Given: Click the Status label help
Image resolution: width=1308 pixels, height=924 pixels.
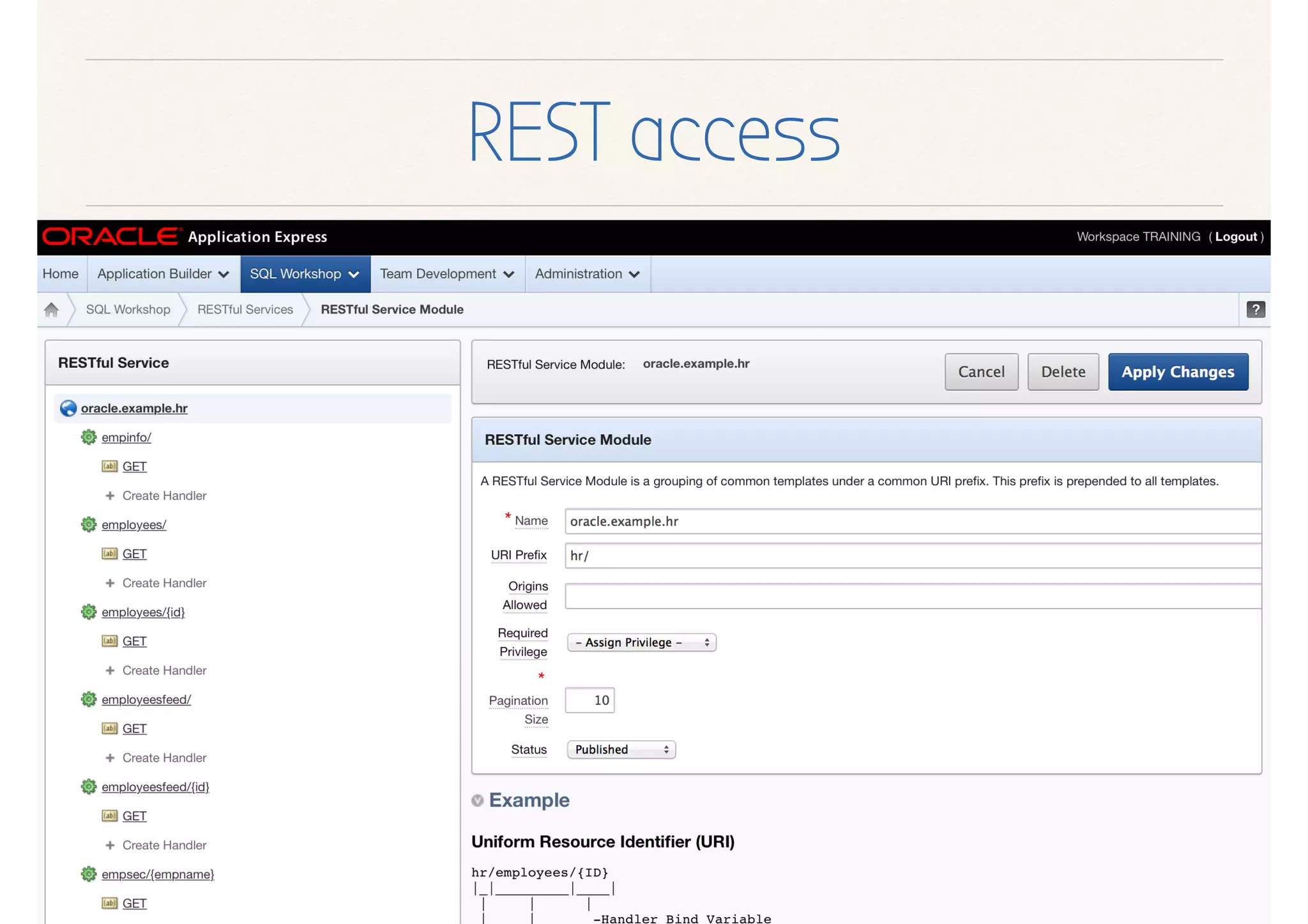Looking at the screenshot, I should [529, 750].
